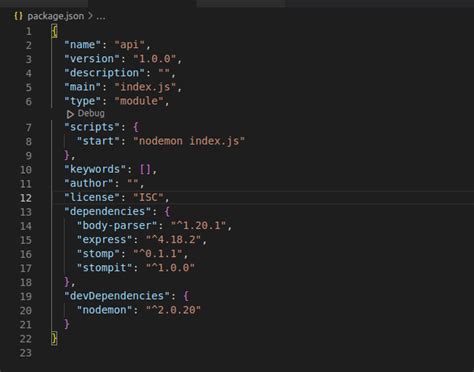Click the JSON braces icon in breadcrumb
The width and height of the screenshot is (474, 372).
click(18, 16)
